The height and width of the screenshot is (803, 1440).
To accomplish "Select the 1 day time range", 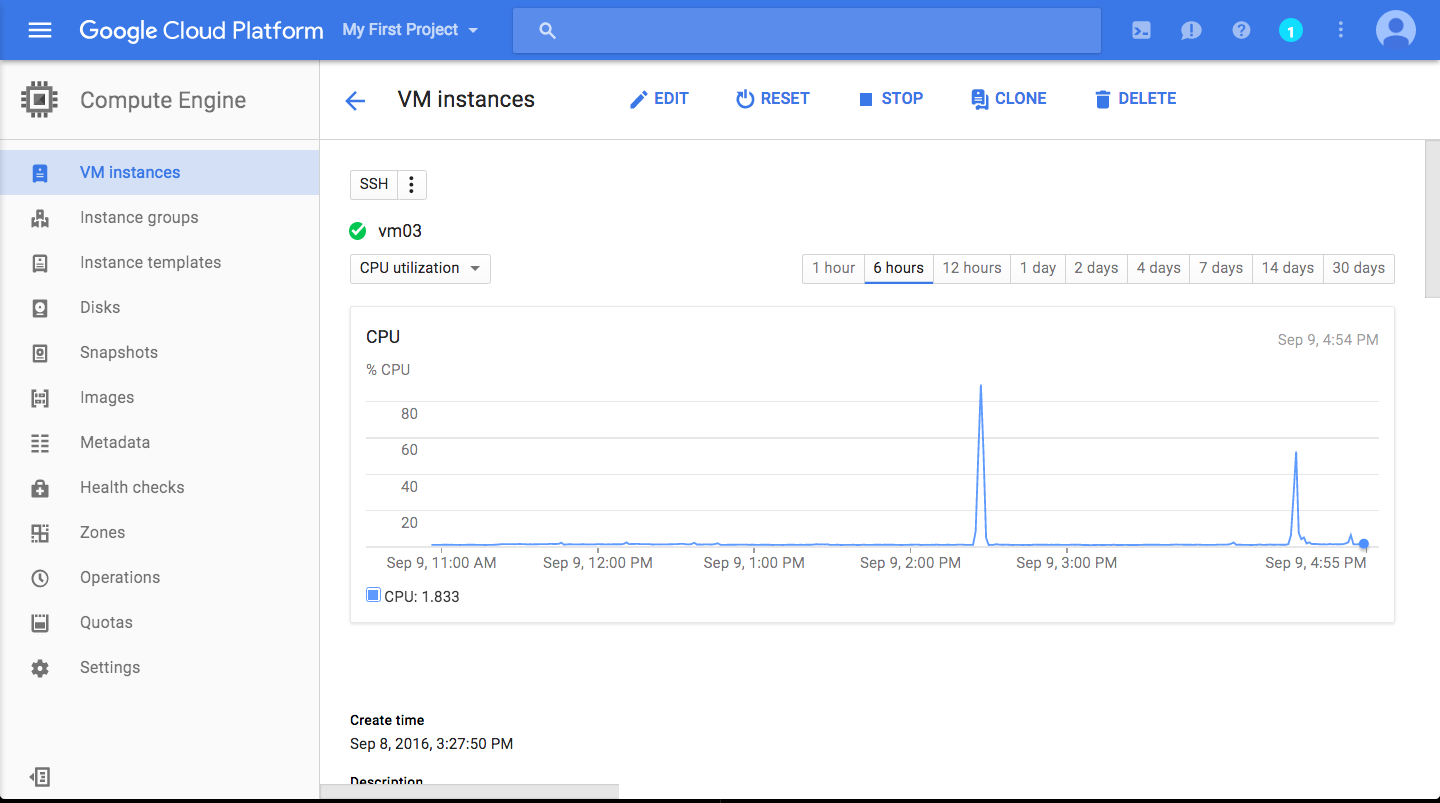I will click(1038, 268).
